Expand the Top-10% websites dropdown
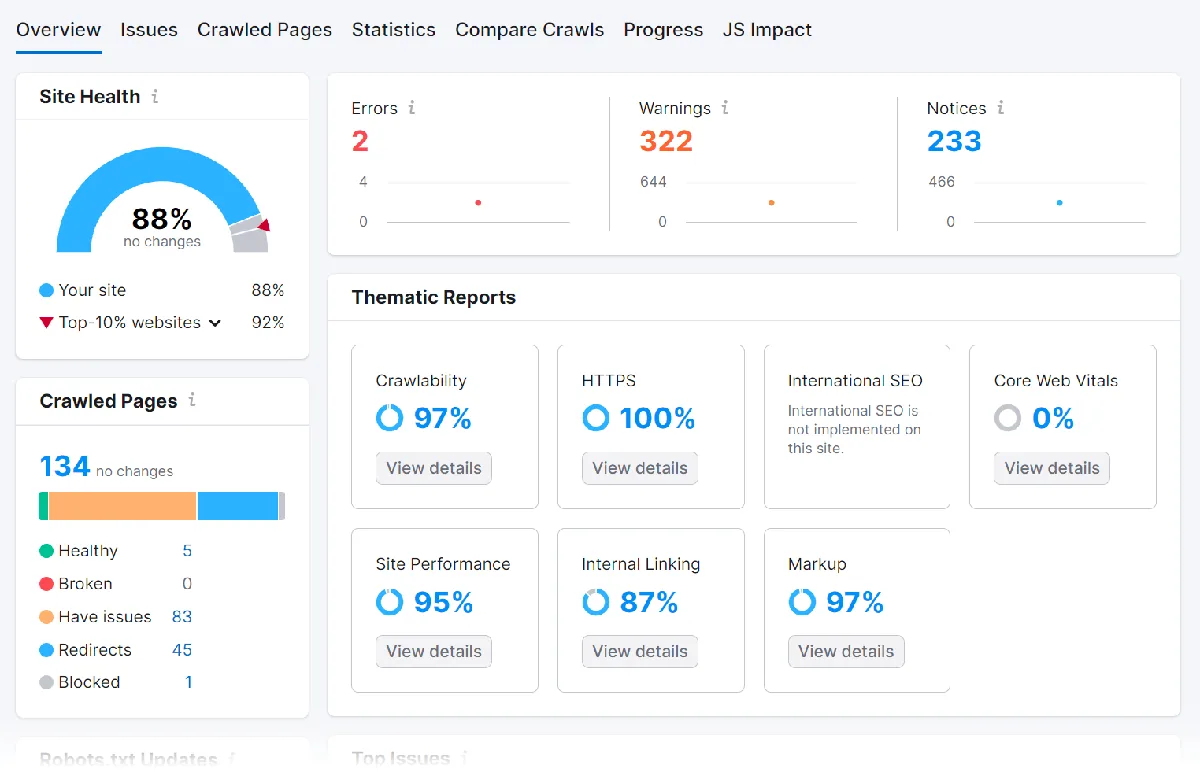This screenshot has width=1200, height=772. [214, 323]
